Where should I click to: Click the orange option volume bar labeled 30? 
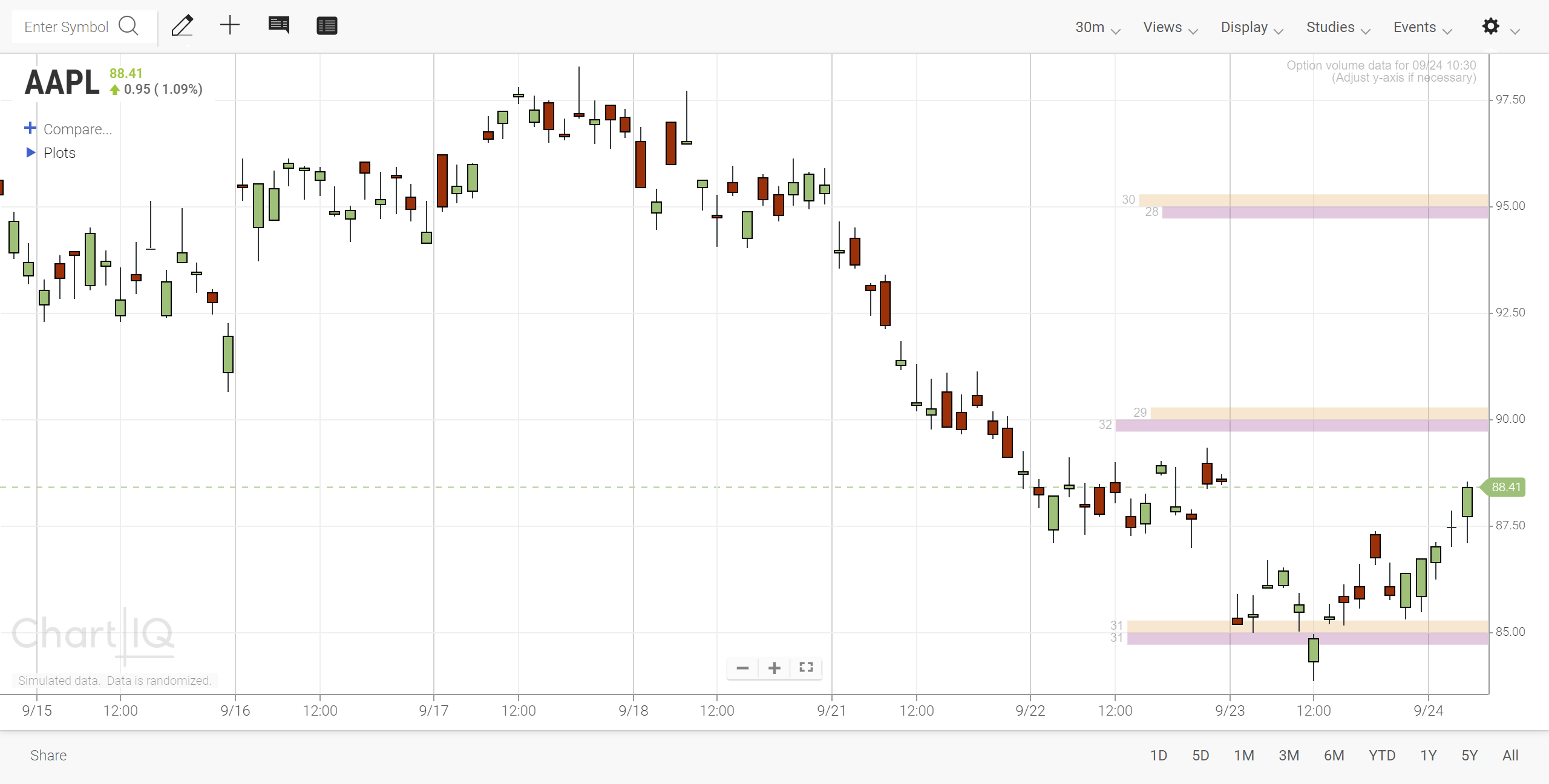1313,200
